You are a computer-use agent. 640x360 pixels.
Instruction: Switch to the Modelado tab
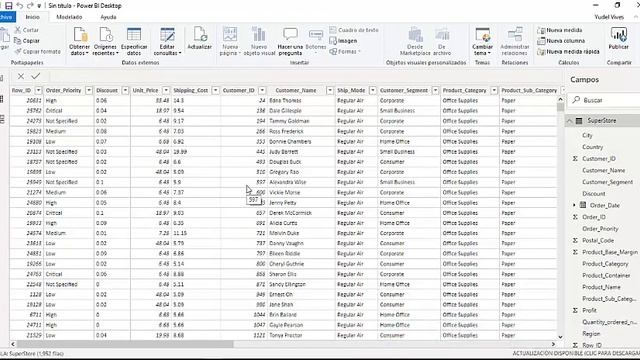click(x=69, y=17)
